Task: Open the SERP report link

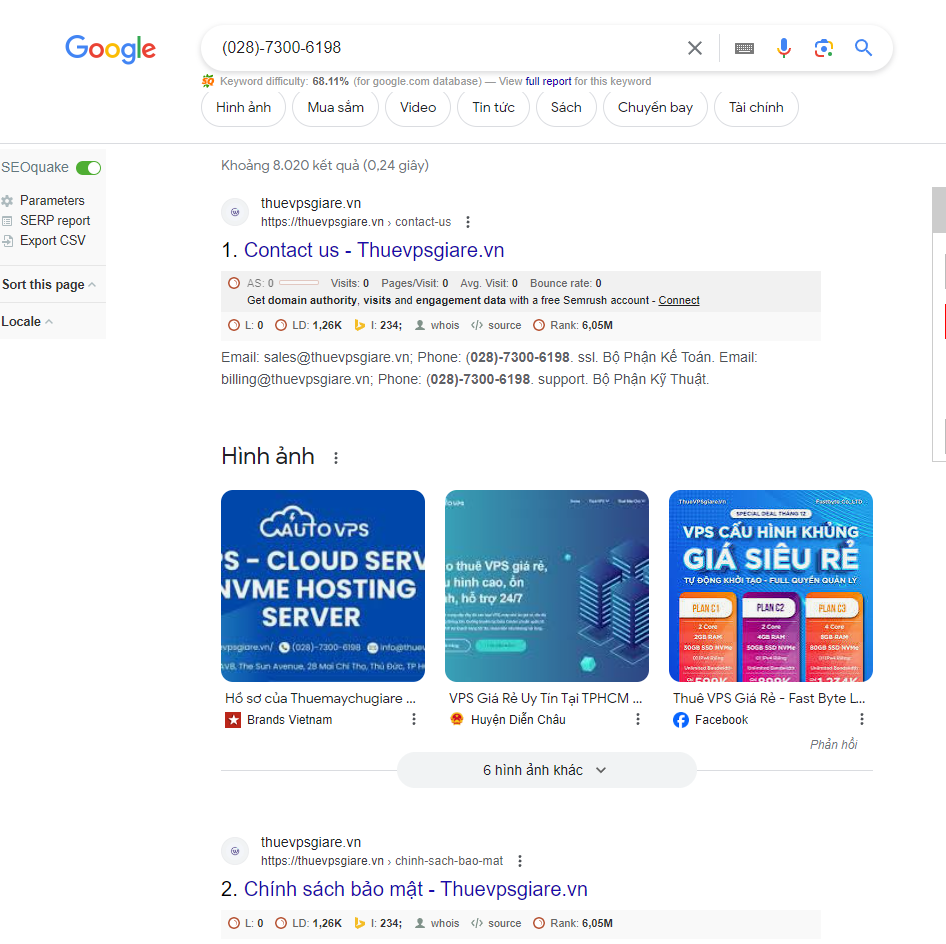Action: click(55, 221)
